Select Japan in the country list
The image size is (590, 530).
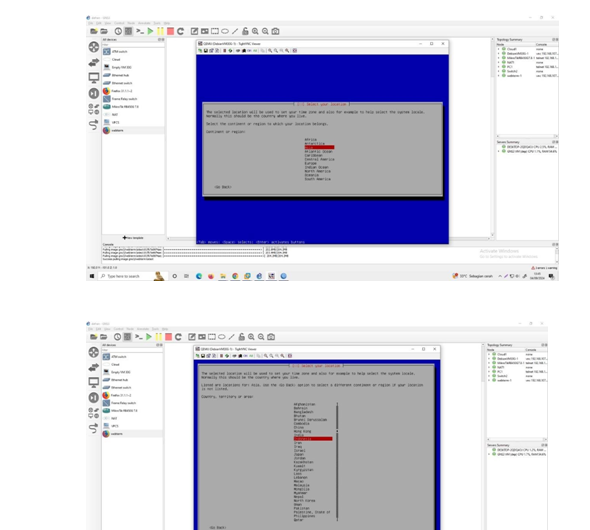tap(299, 454)
